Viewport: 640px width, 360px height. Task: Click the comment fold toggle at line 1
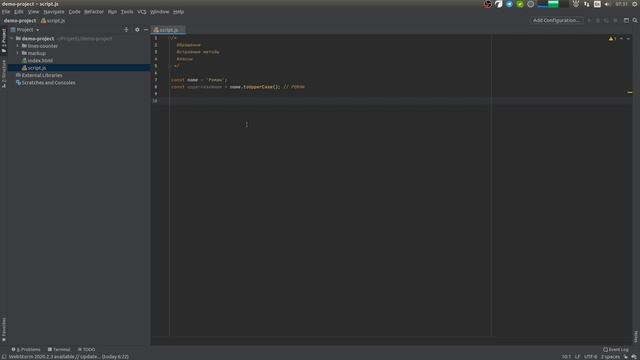click(171, 38)
